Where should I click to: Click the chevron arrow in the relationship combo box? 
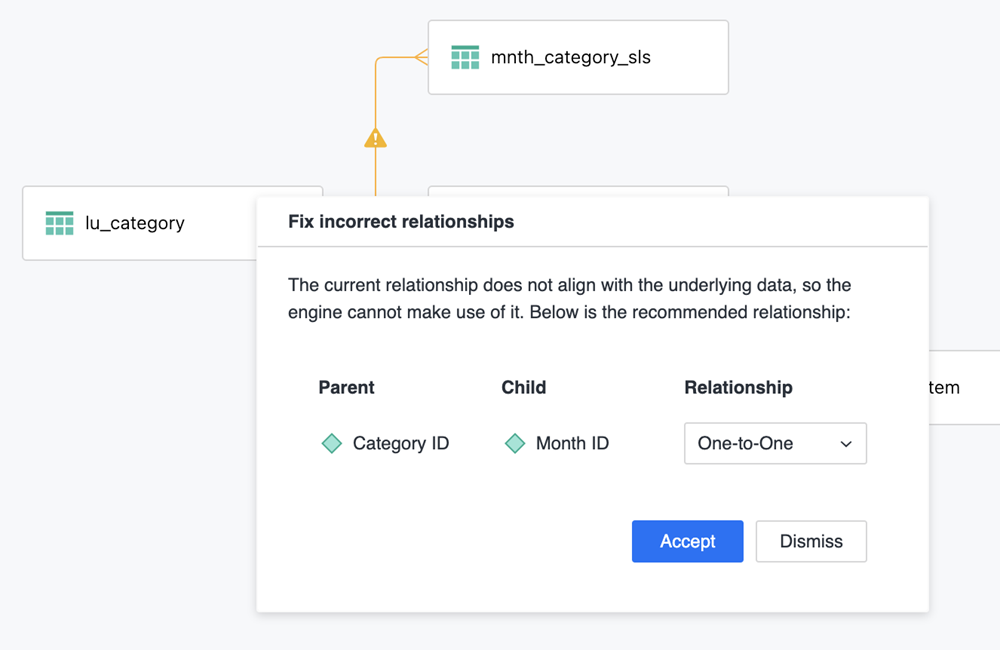[x=846, y=444]
